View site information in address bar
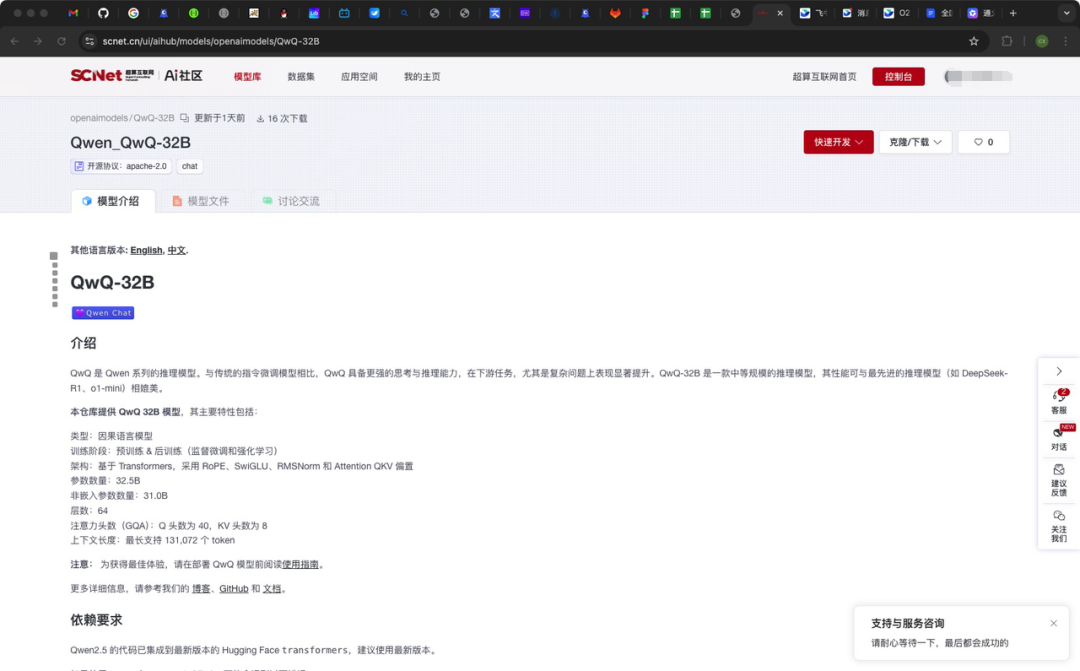The height and width of the screenshot is (671, 1080). point(90,41)
